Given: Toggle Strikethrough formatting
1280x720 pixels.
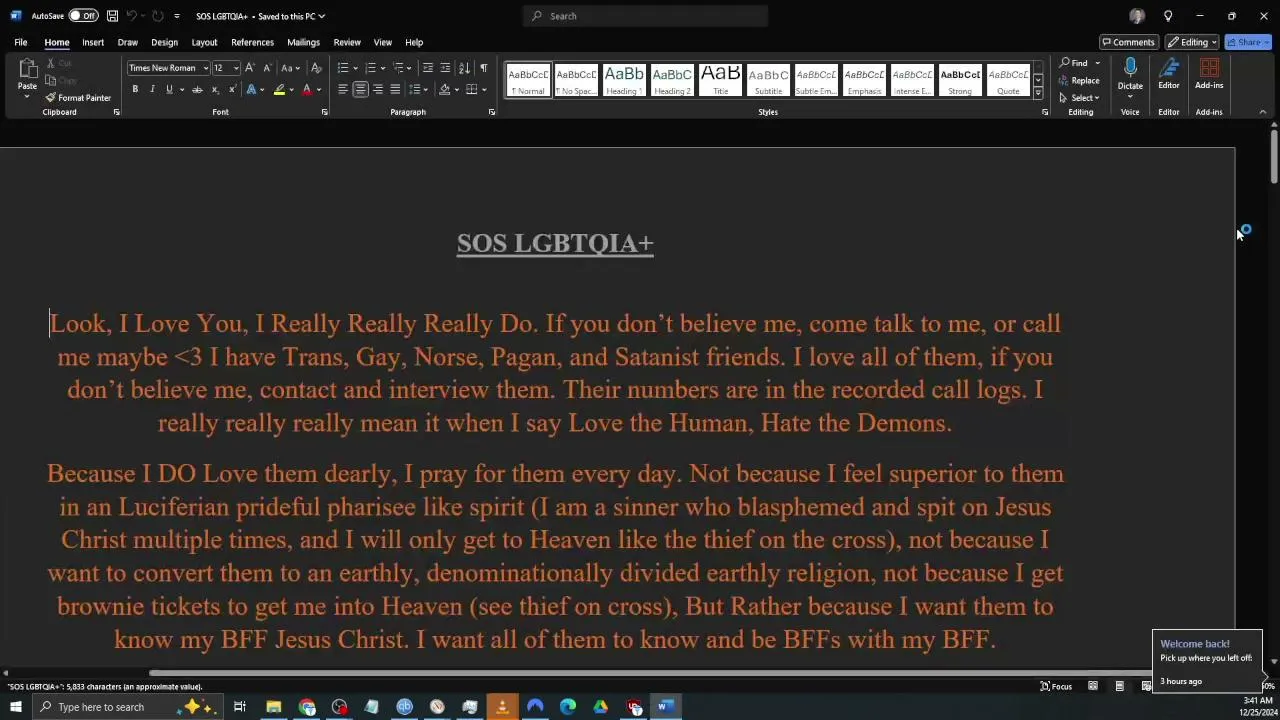Looking at the screenshot, I should tap(197, 90).
